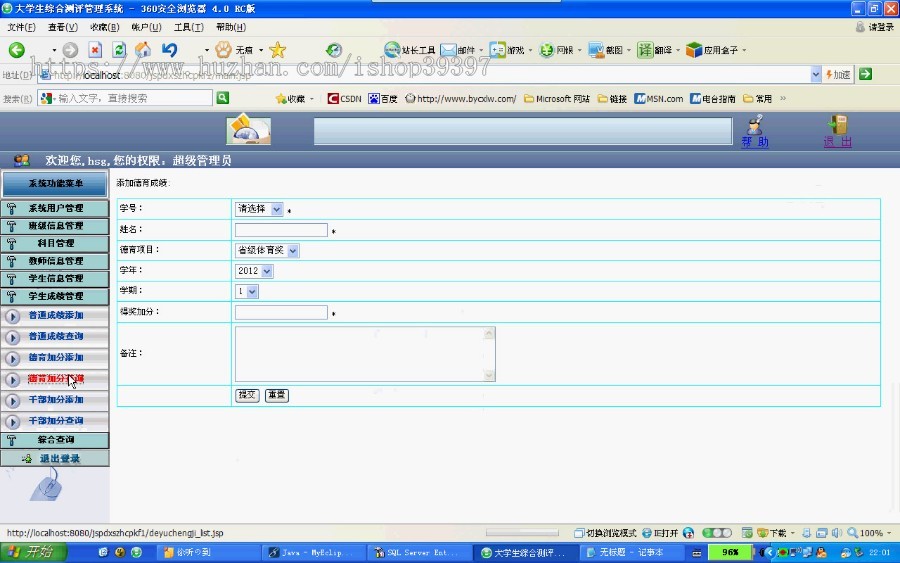Screen dimensions: 900x563
Task: Expand 系统用户管理 sidebar section
Action: [55, 208]
